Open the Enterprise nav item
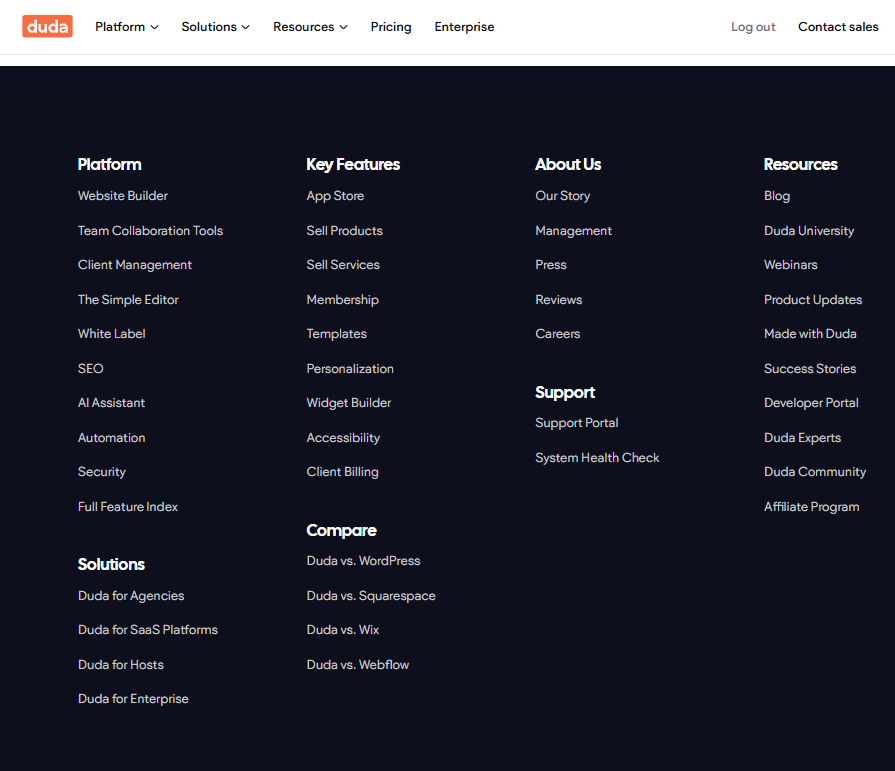The width and height of the screenshot is (895, 771). tap(464, 27)
